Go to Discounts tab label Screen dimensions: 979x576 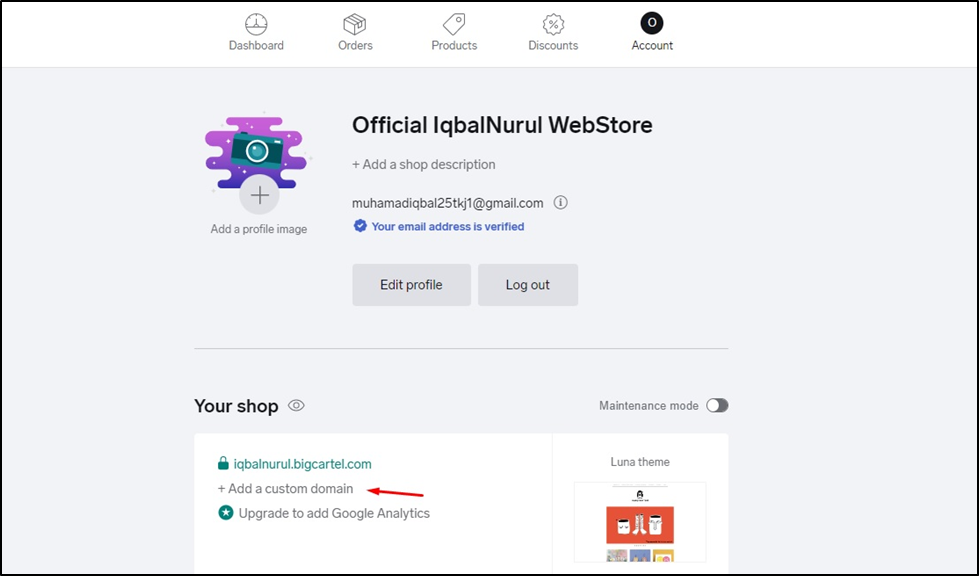[x=553, y=46]
